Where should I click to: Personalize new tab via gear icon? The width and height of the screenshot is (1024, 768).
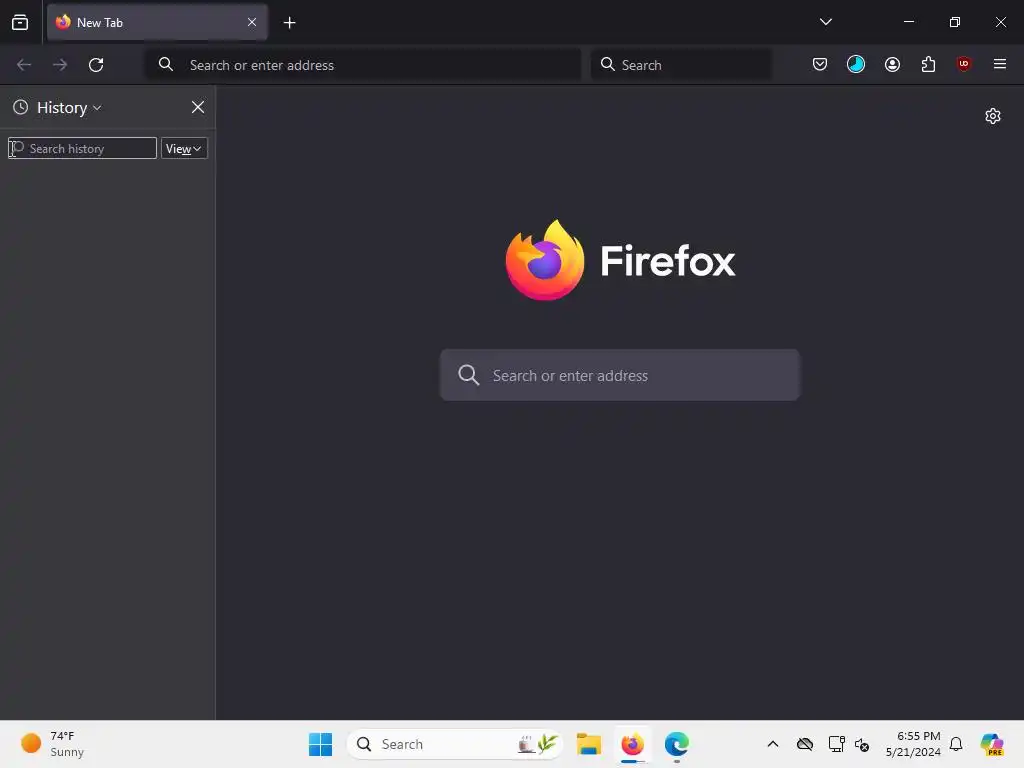(993, 116)
